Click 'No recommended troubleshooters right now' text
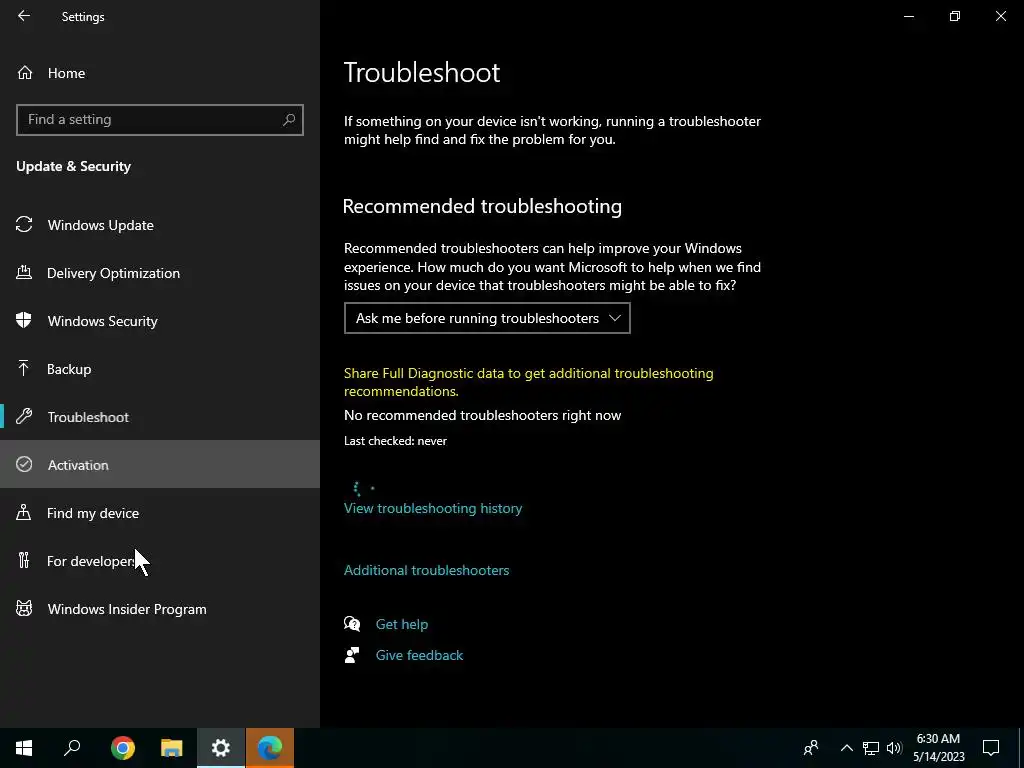This screenshot has height=768, width=1024. [483, 415]
